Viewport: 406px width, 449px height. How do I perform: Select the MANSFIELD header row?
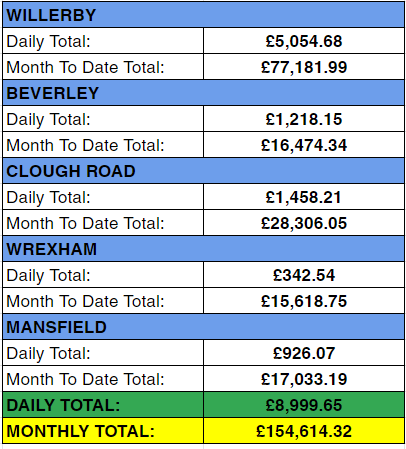pyautogui.click(x=203, y=327)
